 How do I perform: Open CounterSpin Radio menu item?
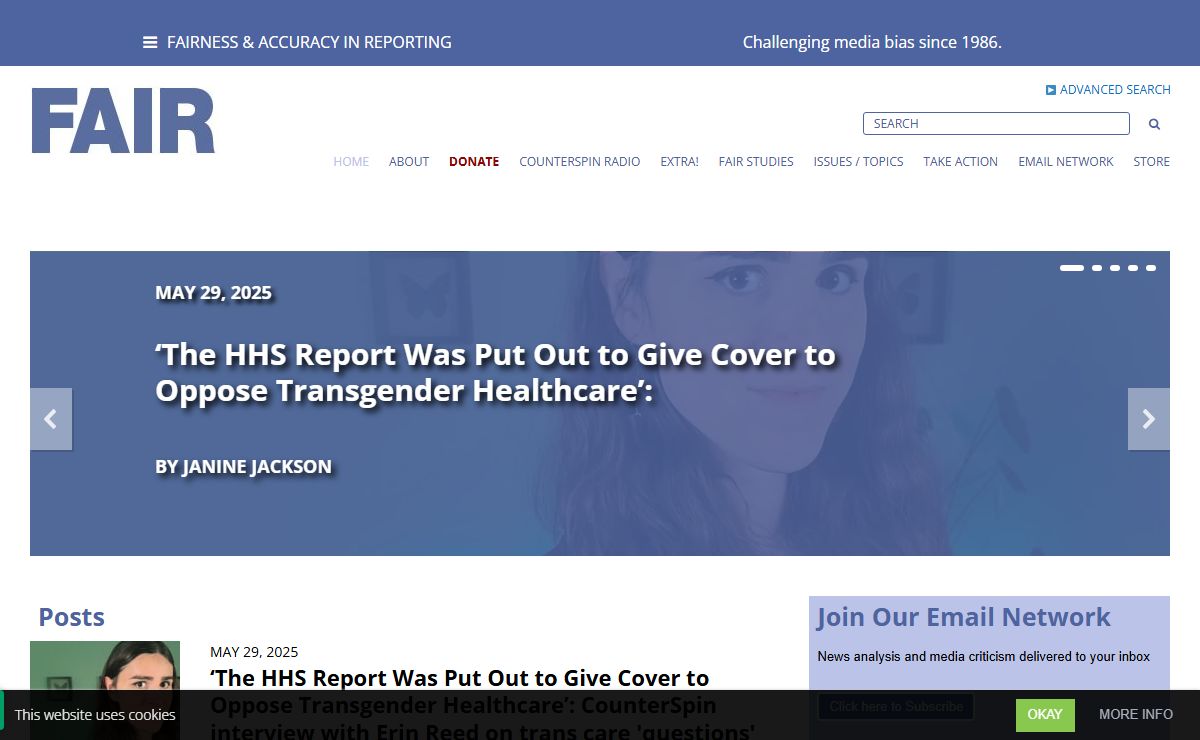tap(580, 161)
